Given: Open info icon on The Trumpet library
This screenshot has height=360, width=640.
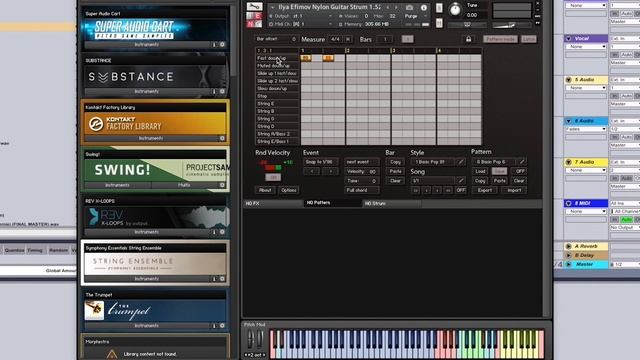Looking at the screenshot, I should (214, 326).
